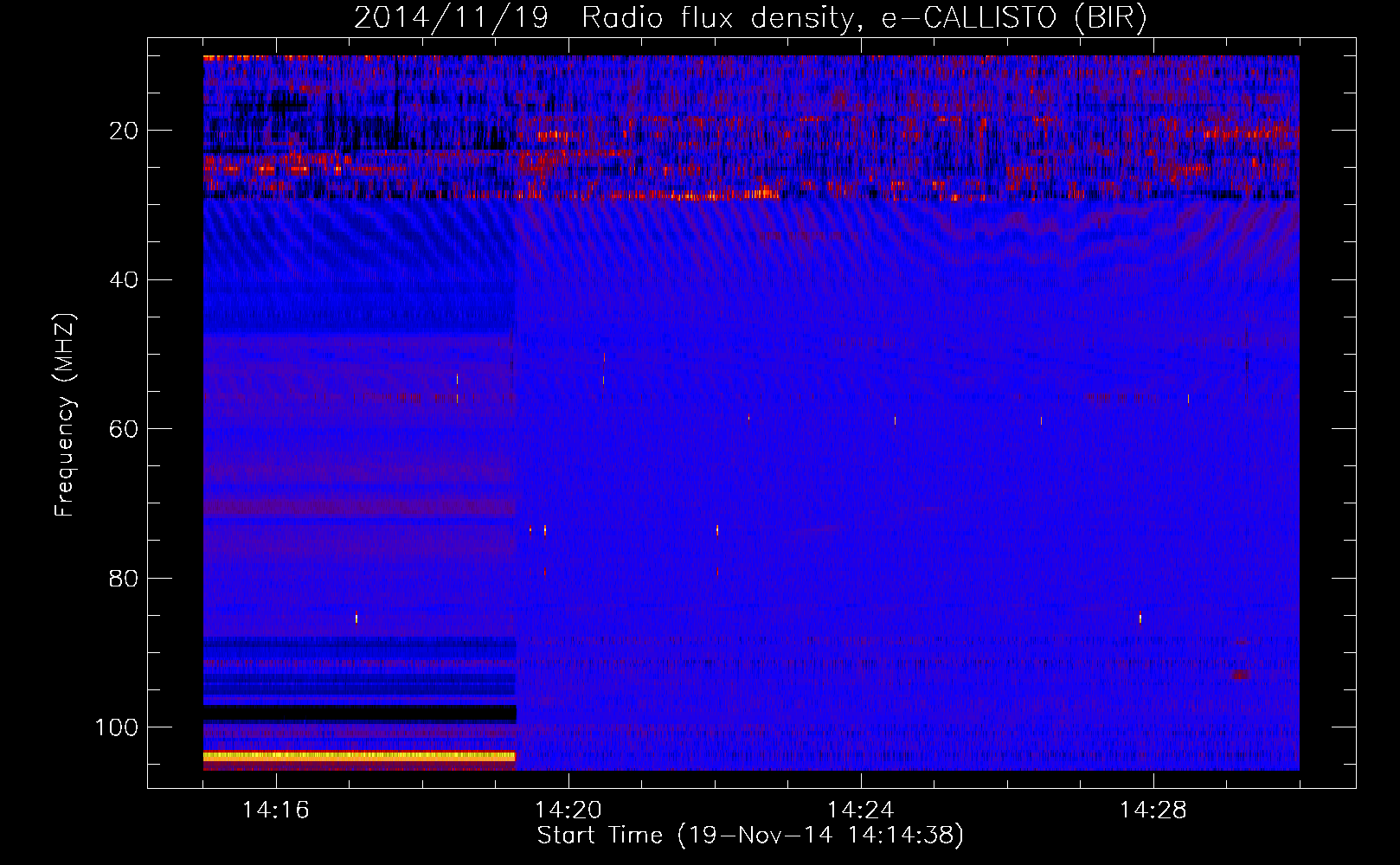The height and width of the screenshot is (865, 1400).
Task: Click the 14:16 time tick label
Action: [276, 811]
